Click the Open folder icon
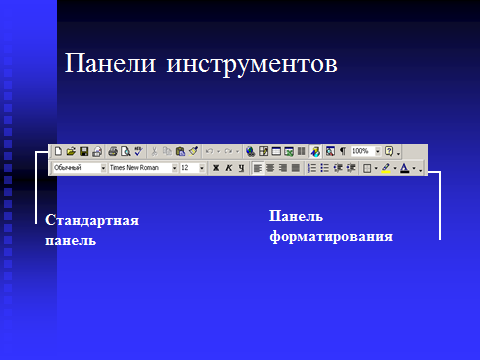This screenshot has width=480, height=360. [x=71, y=151]
